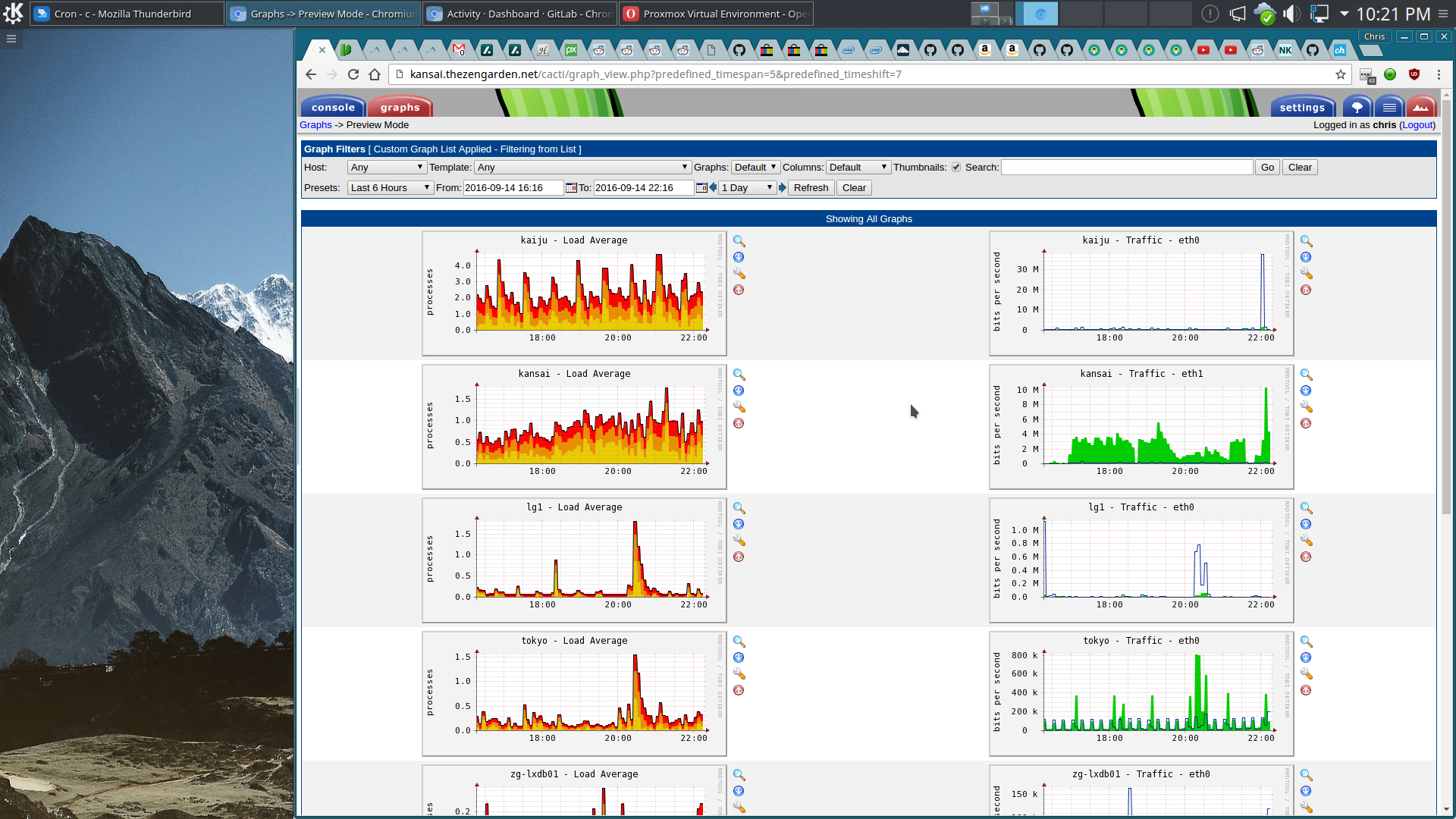Click the To date input field
The image size is (1456, 819).
click(643, 188)
